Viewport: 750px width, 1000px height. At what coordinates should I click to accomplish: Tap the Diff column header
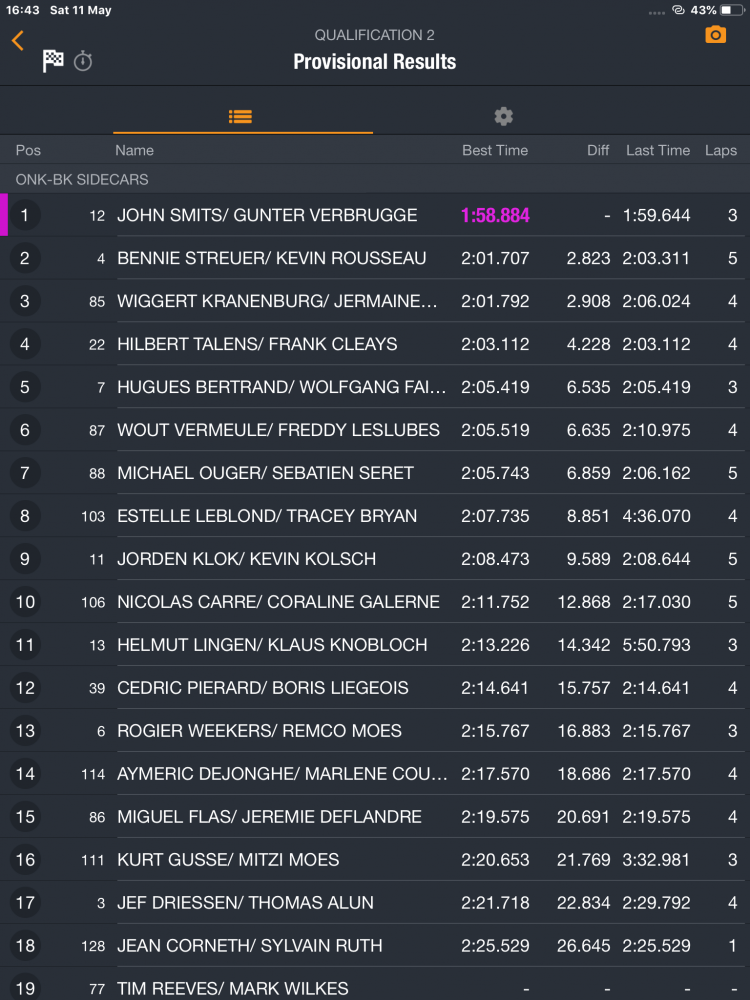pyautogui.click(x=598, y=150)
